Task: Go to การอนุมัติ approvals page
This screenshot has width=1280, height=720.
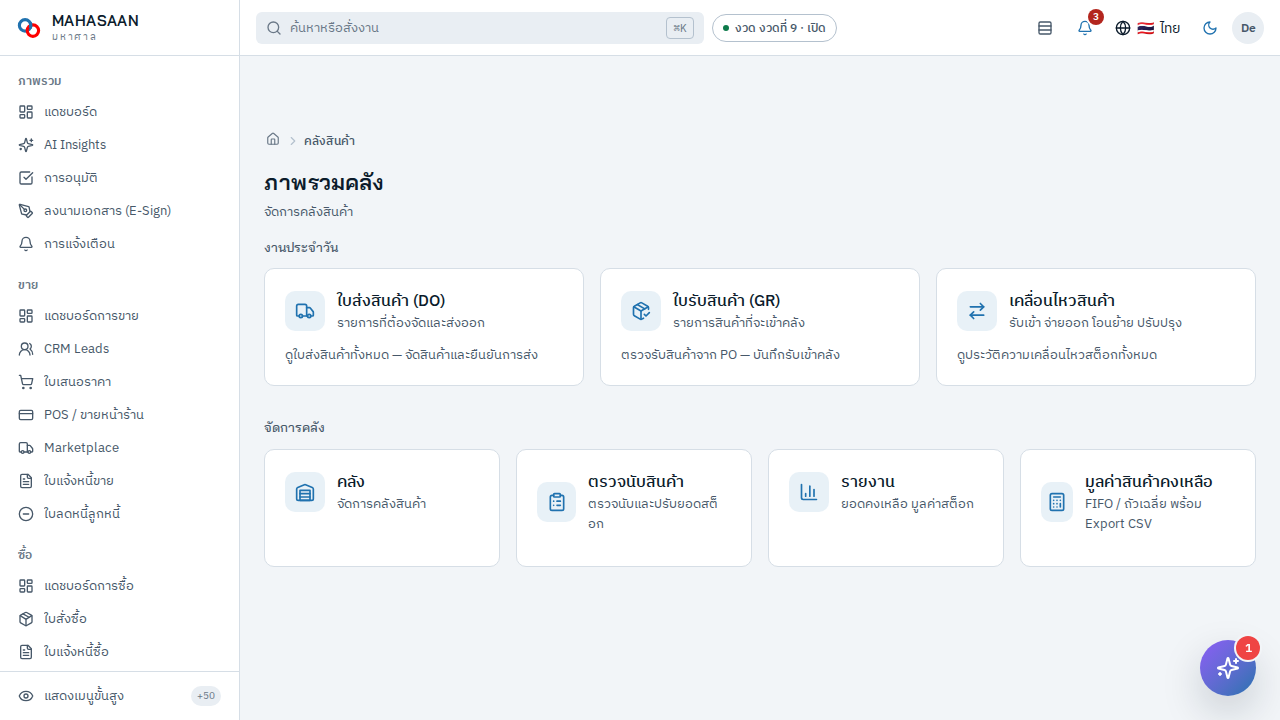Action: click(119, 178)
